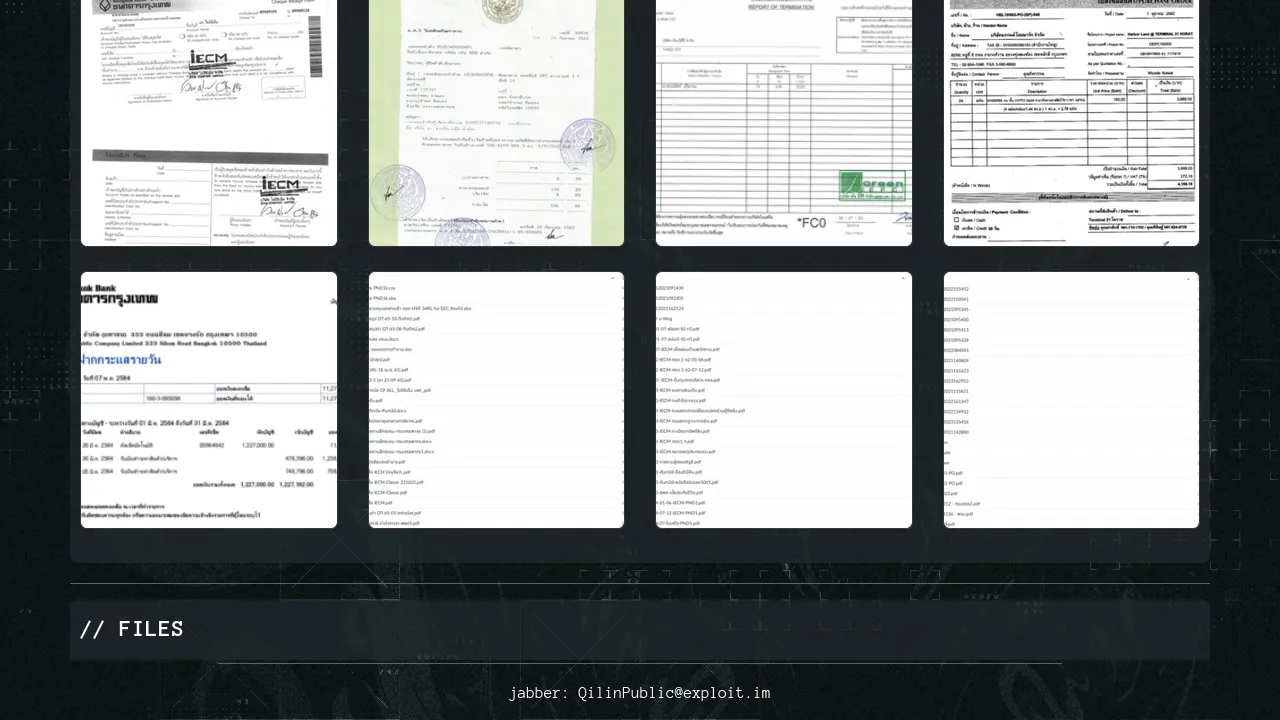The image size is (1280, 720).
Task: Click the unchecked cash checkbox in purchase order
Action: [x=957, y=219]
